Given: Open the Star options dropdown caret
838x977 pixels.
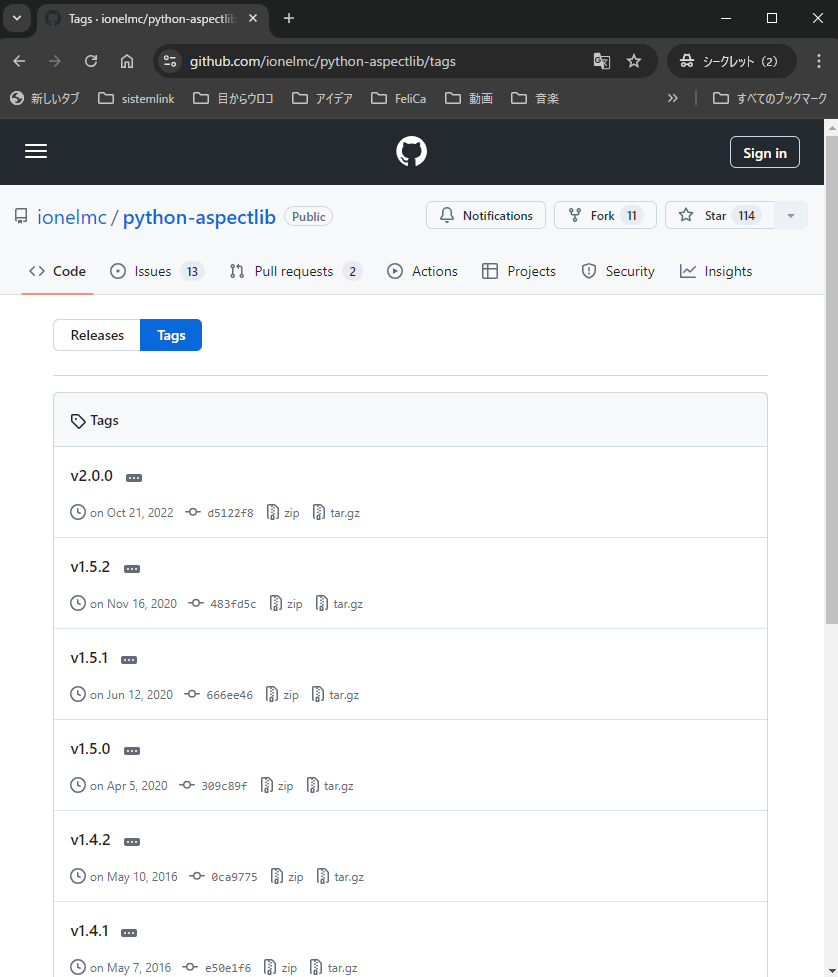Looking at the screenshot, I should click(791, 214).
